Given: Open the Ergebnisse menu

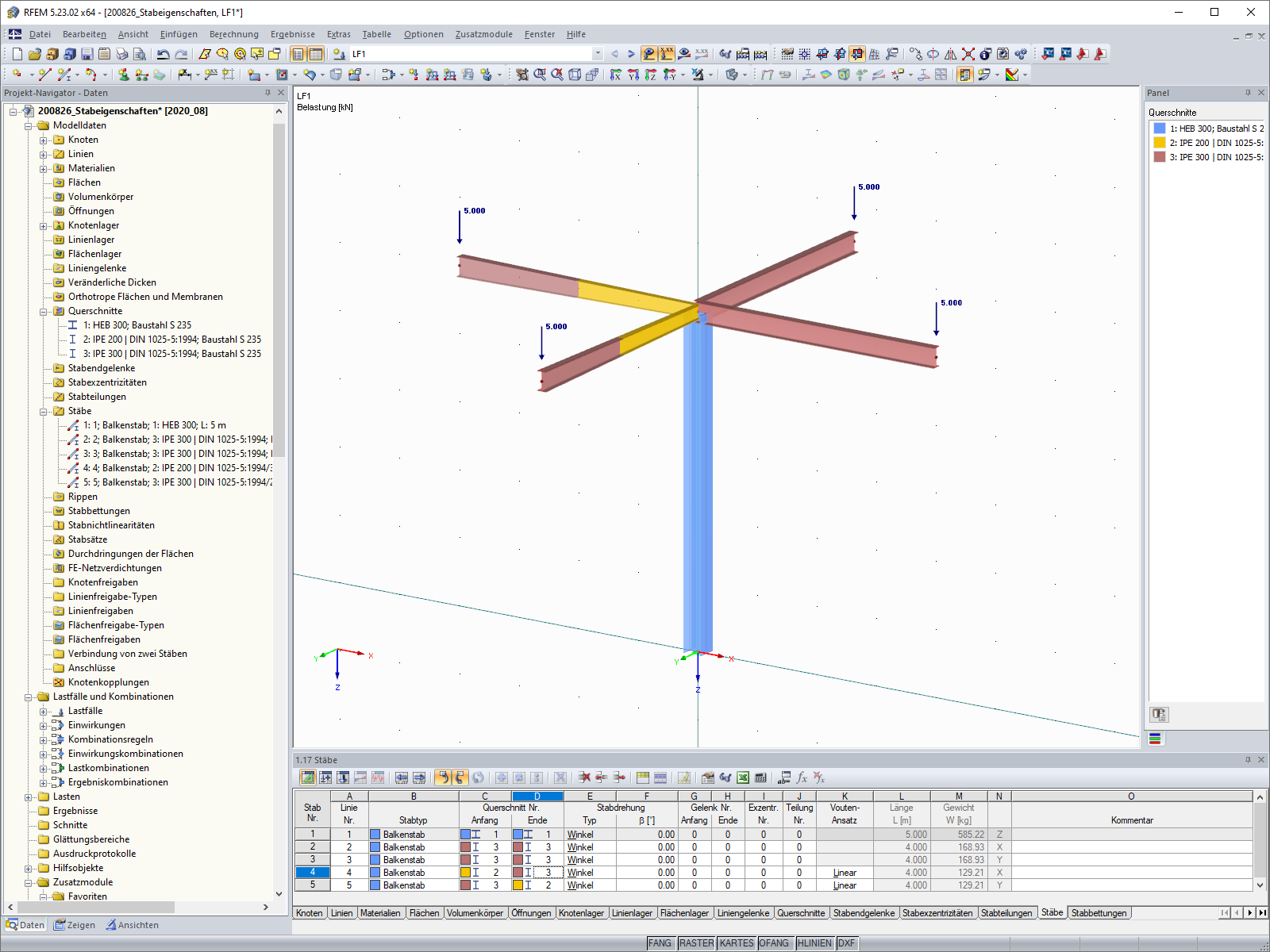Looking at the screenshot, I should pos(292,34).
